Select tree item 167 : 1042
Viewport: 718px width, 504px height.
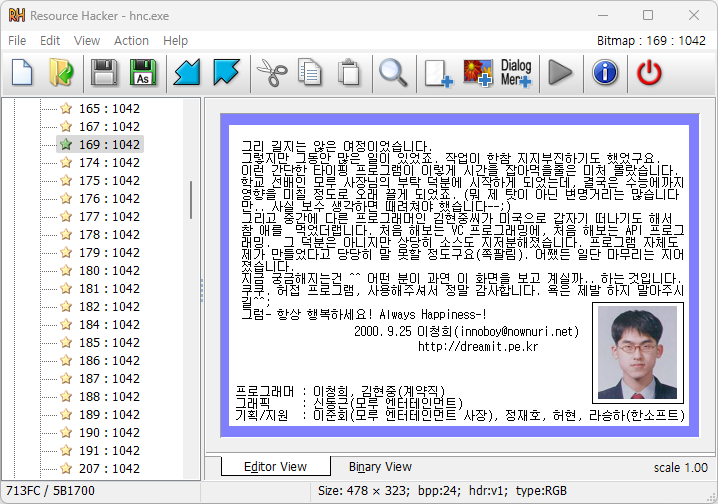coord(109,127)
